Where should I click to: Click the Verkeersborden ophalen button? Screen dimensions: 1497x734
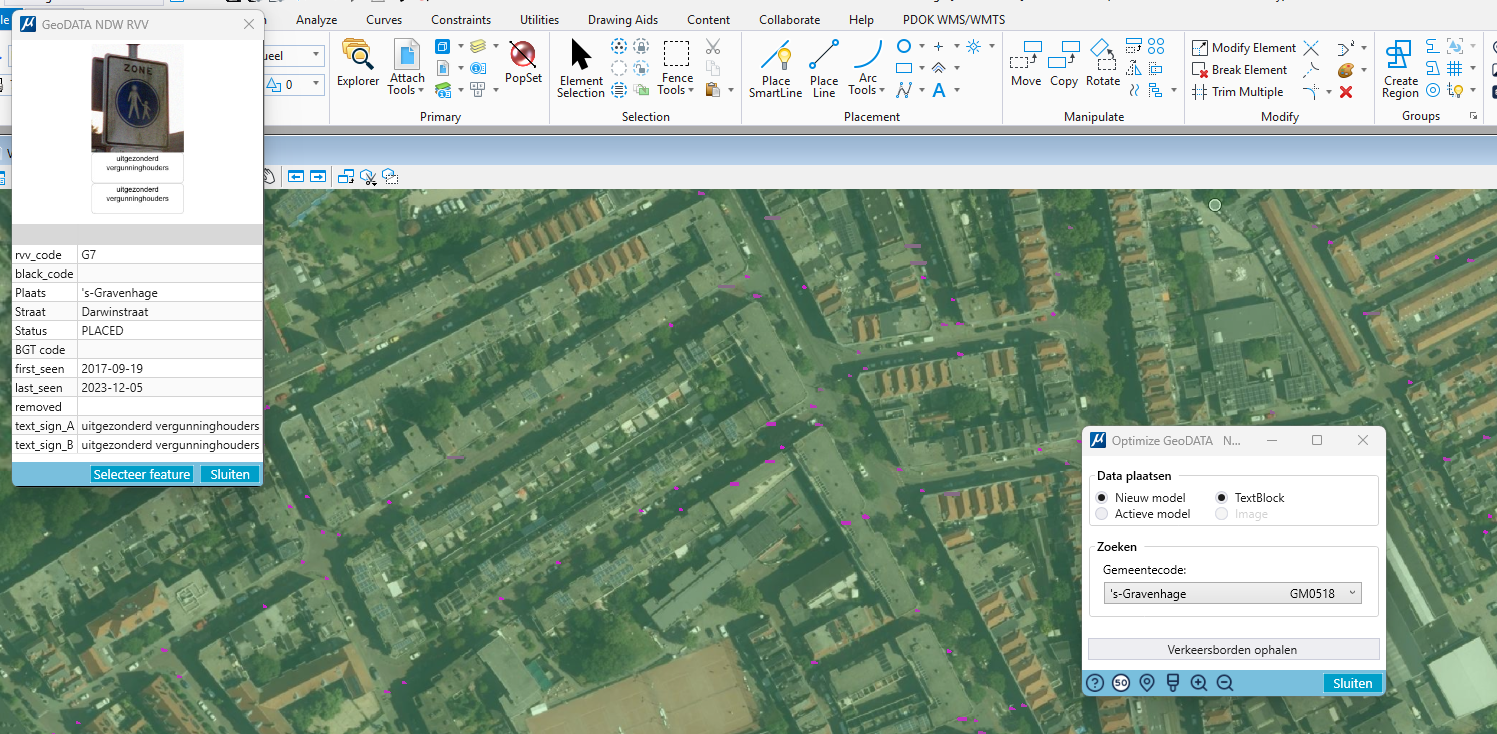click(x=1233, y=649)
